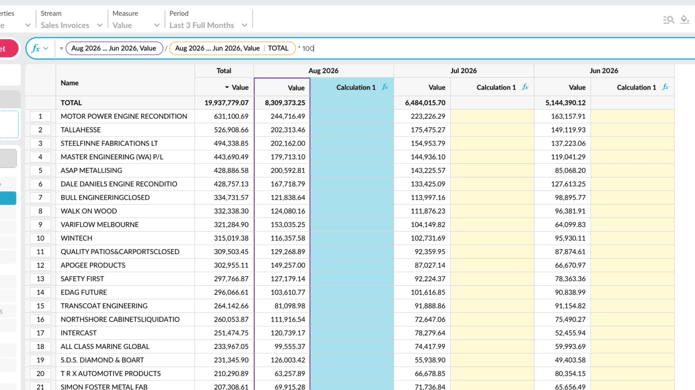Open the search list icon at top right
This screenshot has width=695, height=390.
tap(668, 20)
